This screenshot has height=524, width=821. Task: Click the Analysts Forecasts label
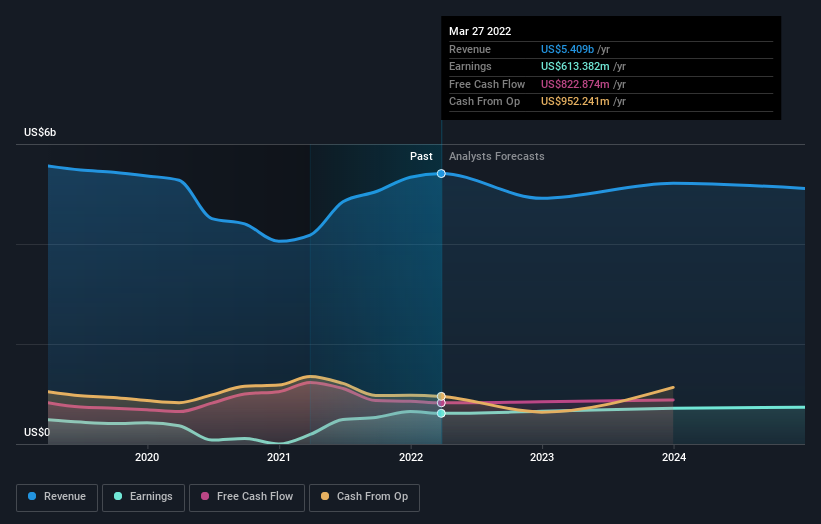point(496,157)
